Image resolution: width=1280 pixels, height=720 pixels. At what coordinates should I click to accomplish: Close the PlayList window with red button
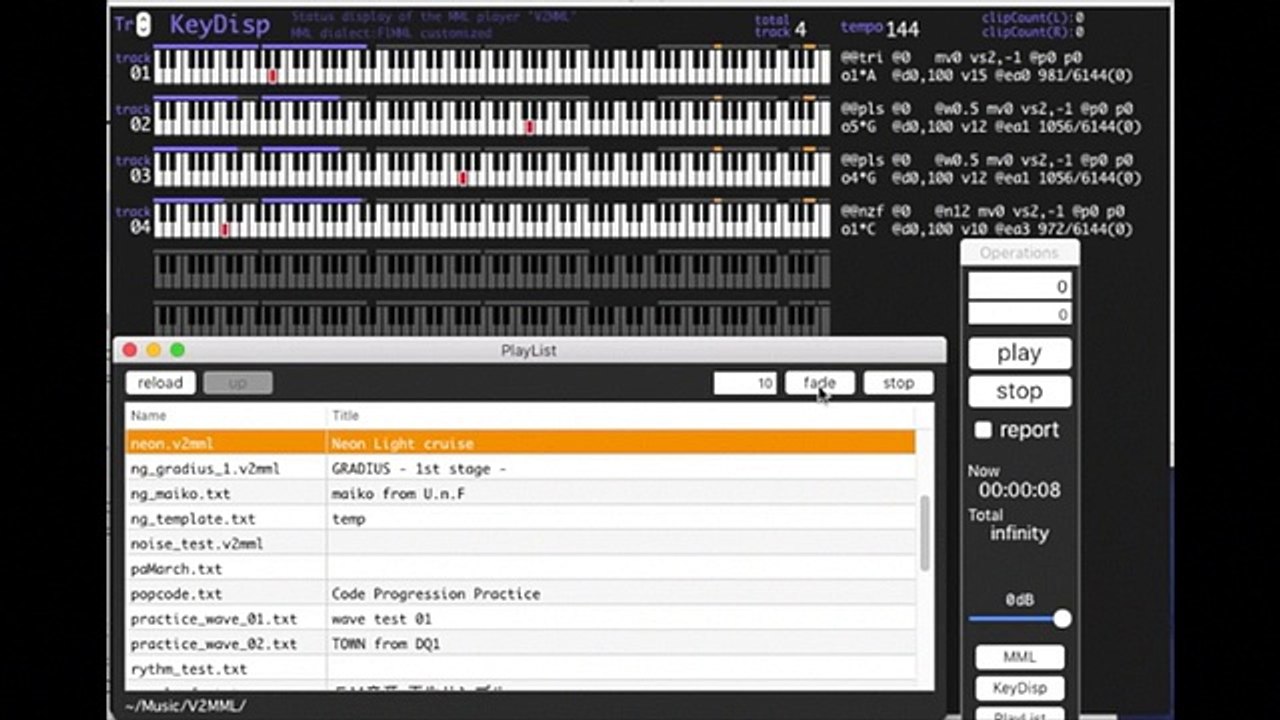(129, 350)
